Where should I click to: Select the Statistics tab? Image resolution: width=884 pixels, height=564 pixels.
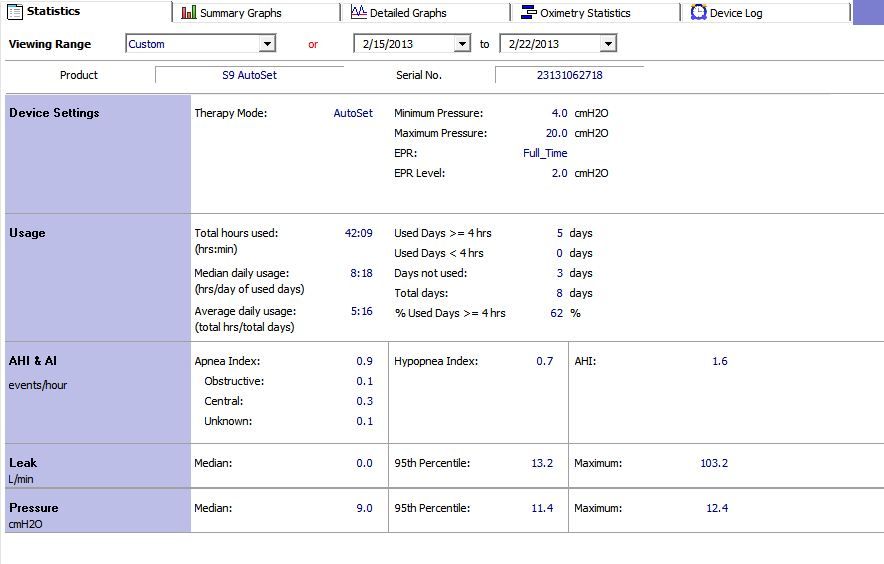click(86, 11)
